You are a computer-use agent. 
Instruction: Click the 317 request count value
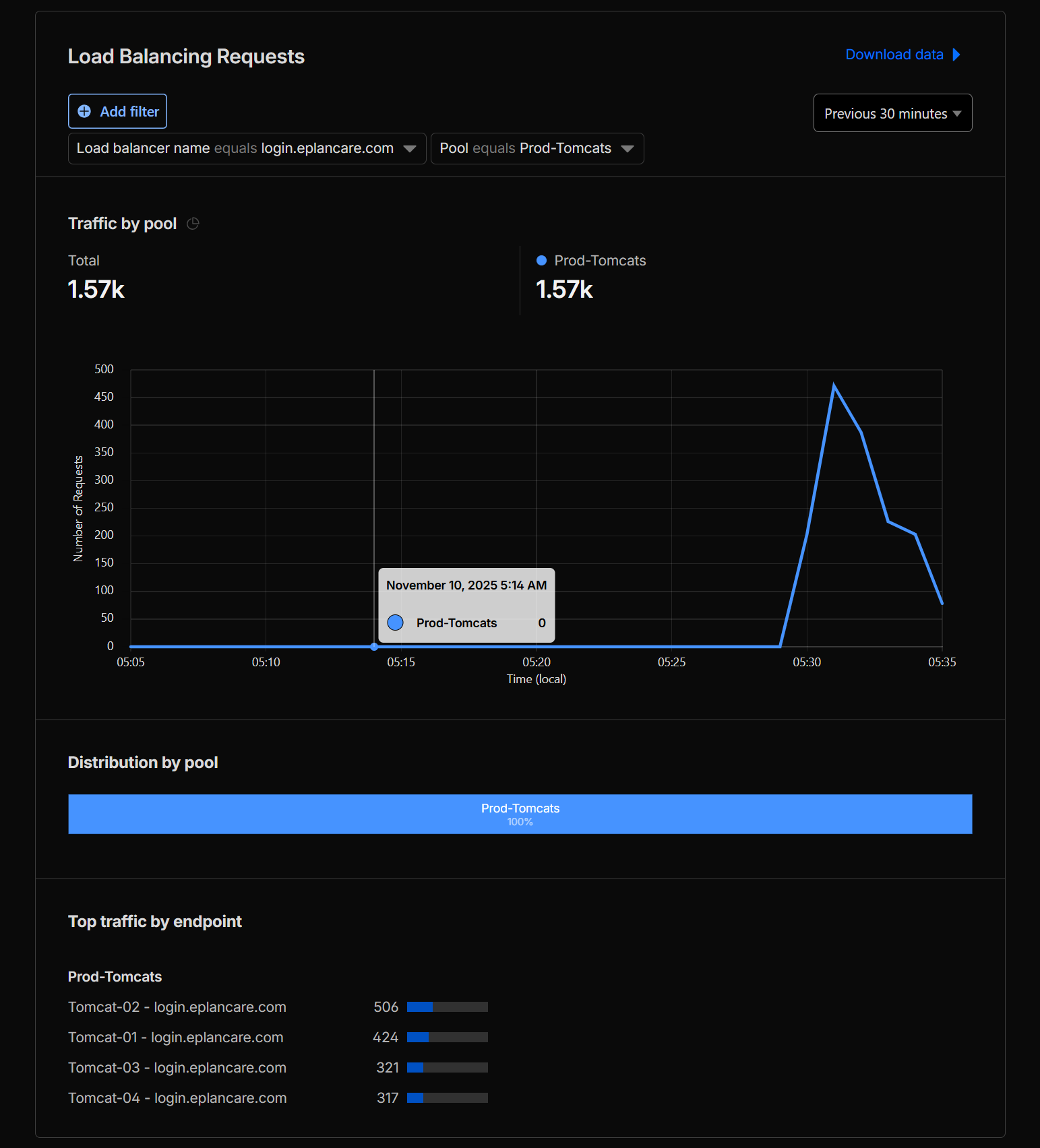tap(388, 1097)
